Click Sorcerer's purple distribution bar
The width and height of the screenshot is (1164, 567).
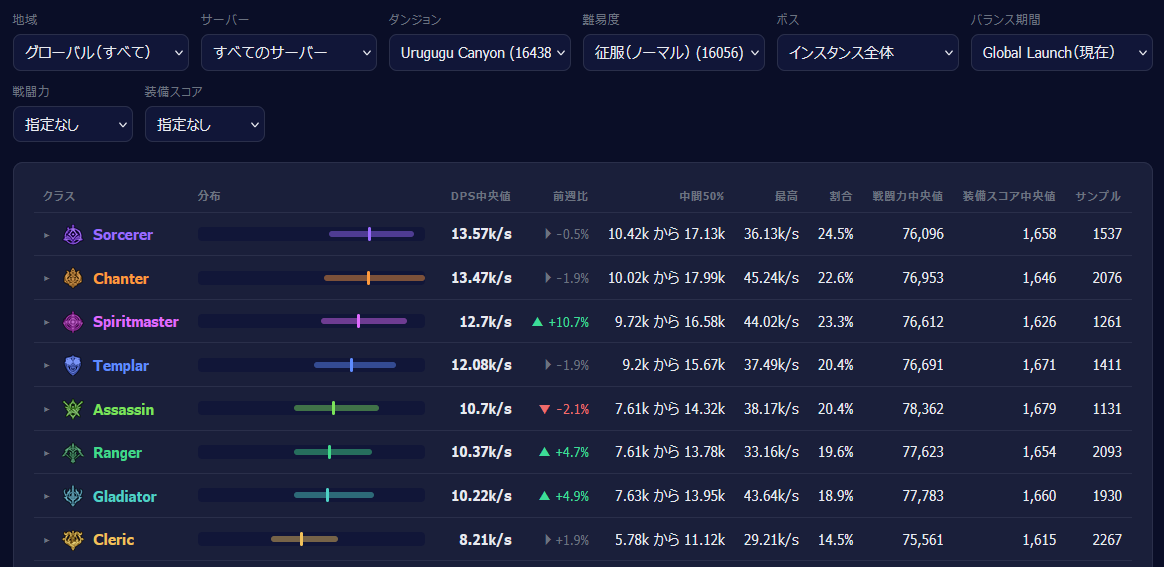371,235
